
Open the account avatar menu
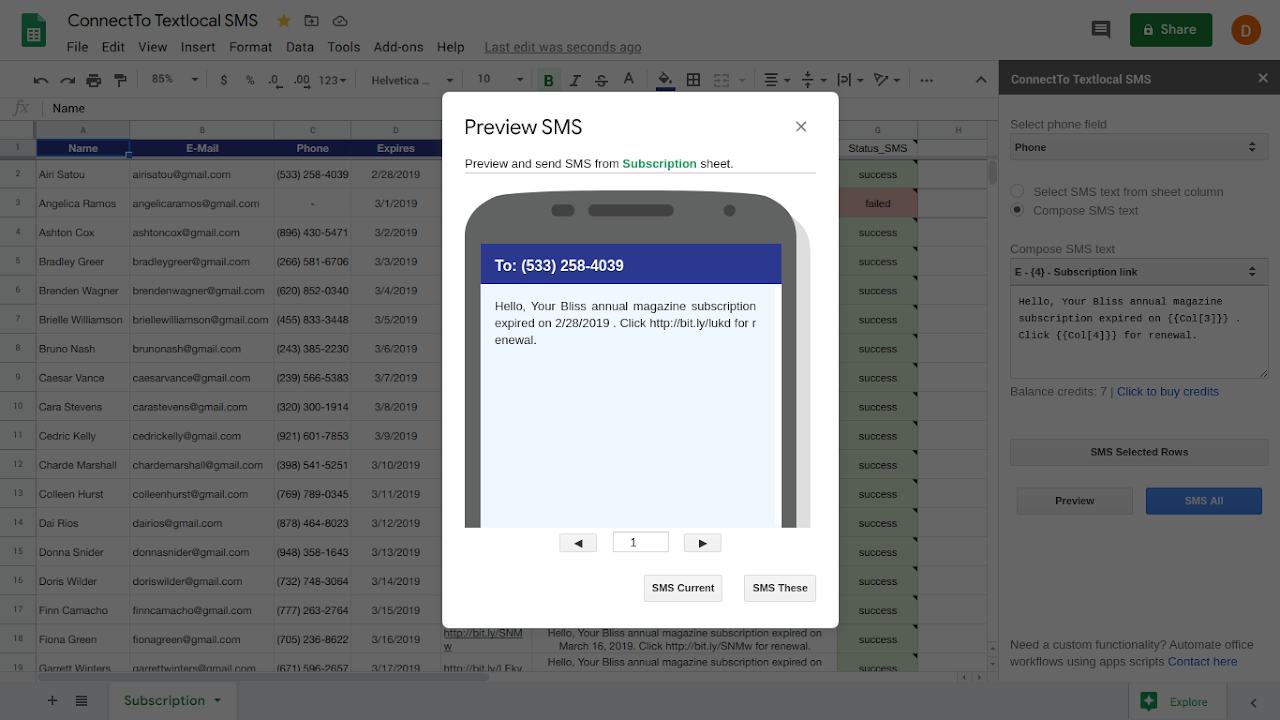click(x=1245, y=30)
